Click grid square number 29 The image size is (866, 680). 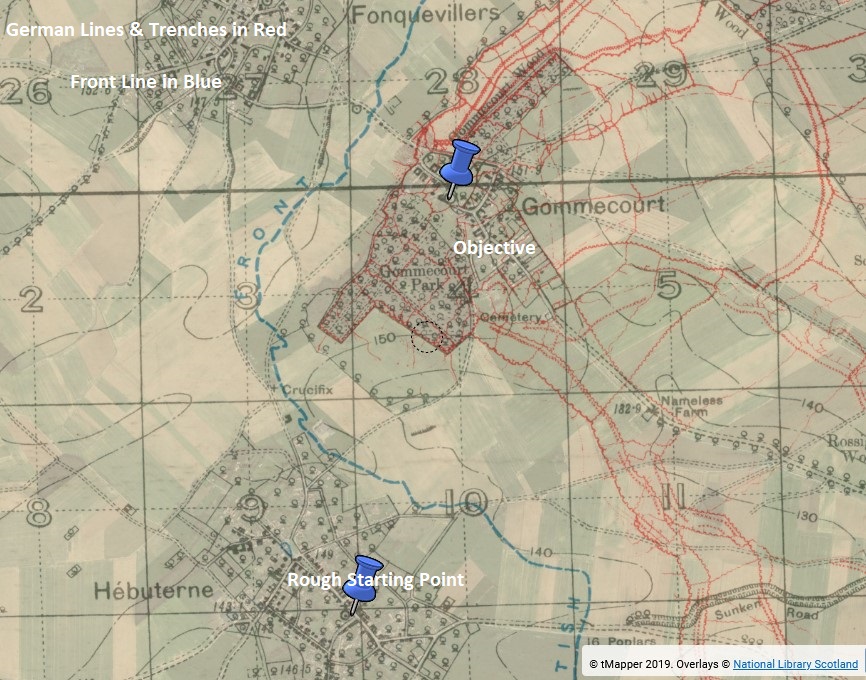(x=661, y=76)
